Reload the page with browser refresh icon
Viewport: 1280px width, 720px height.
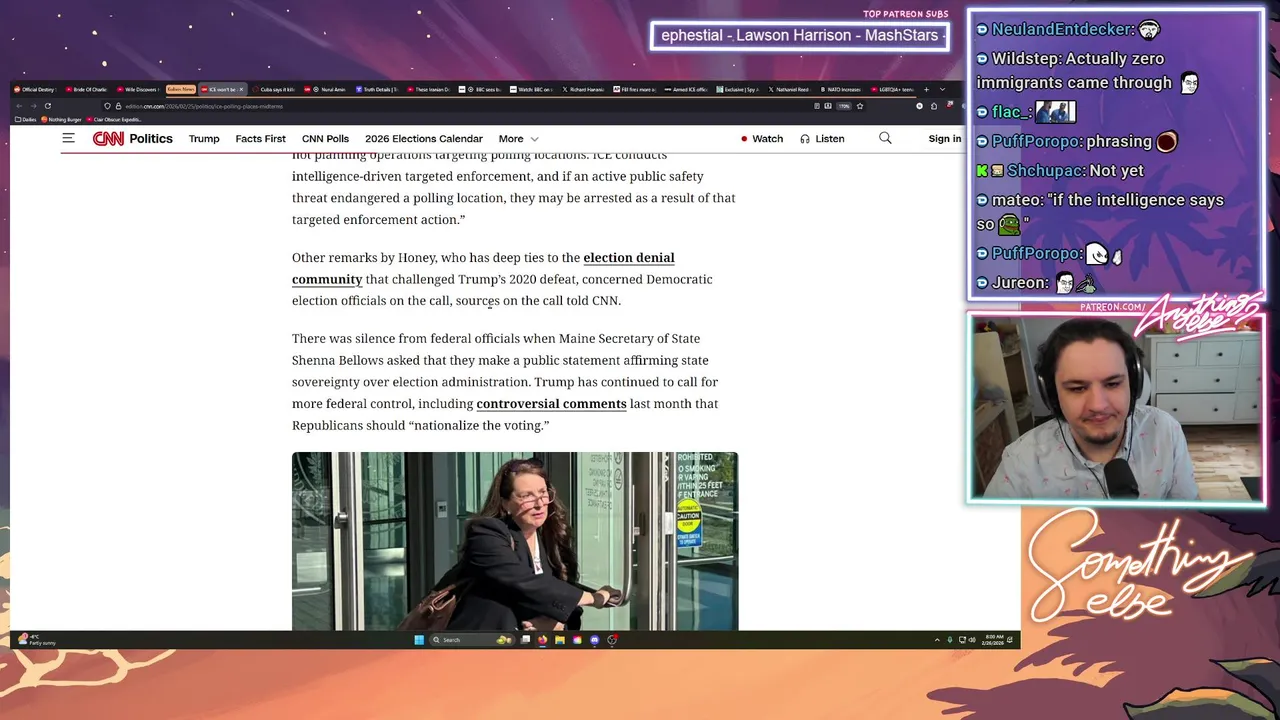coord(47,106)
